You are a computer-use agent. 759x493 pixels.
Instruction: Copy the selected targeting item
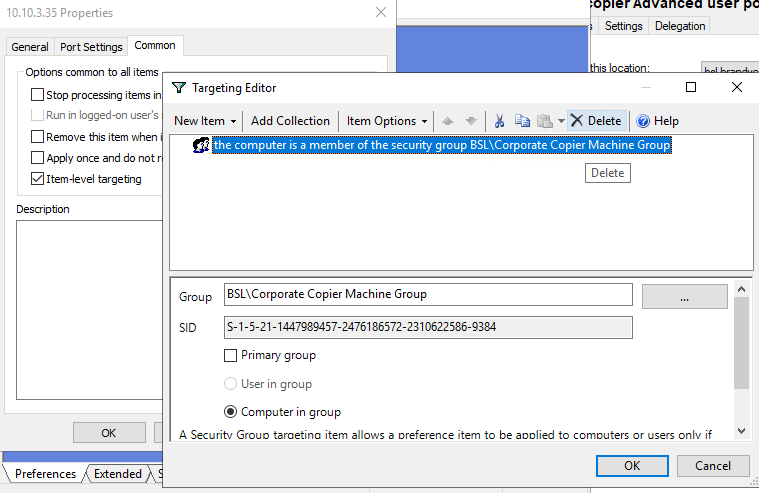coord(522,121)
